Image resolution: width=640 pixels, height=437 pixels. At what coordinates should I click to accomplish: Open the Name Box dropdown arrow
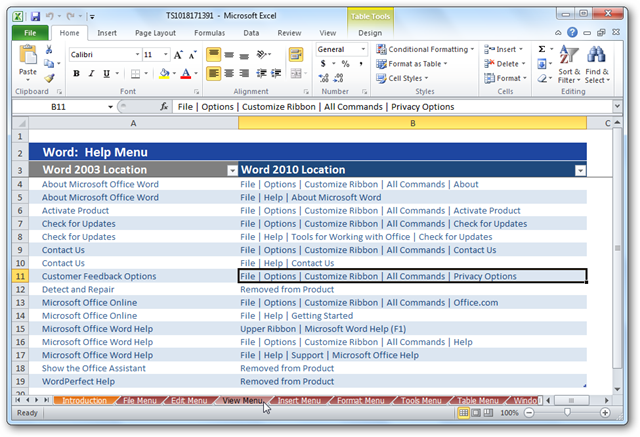[x=110, y=107]
